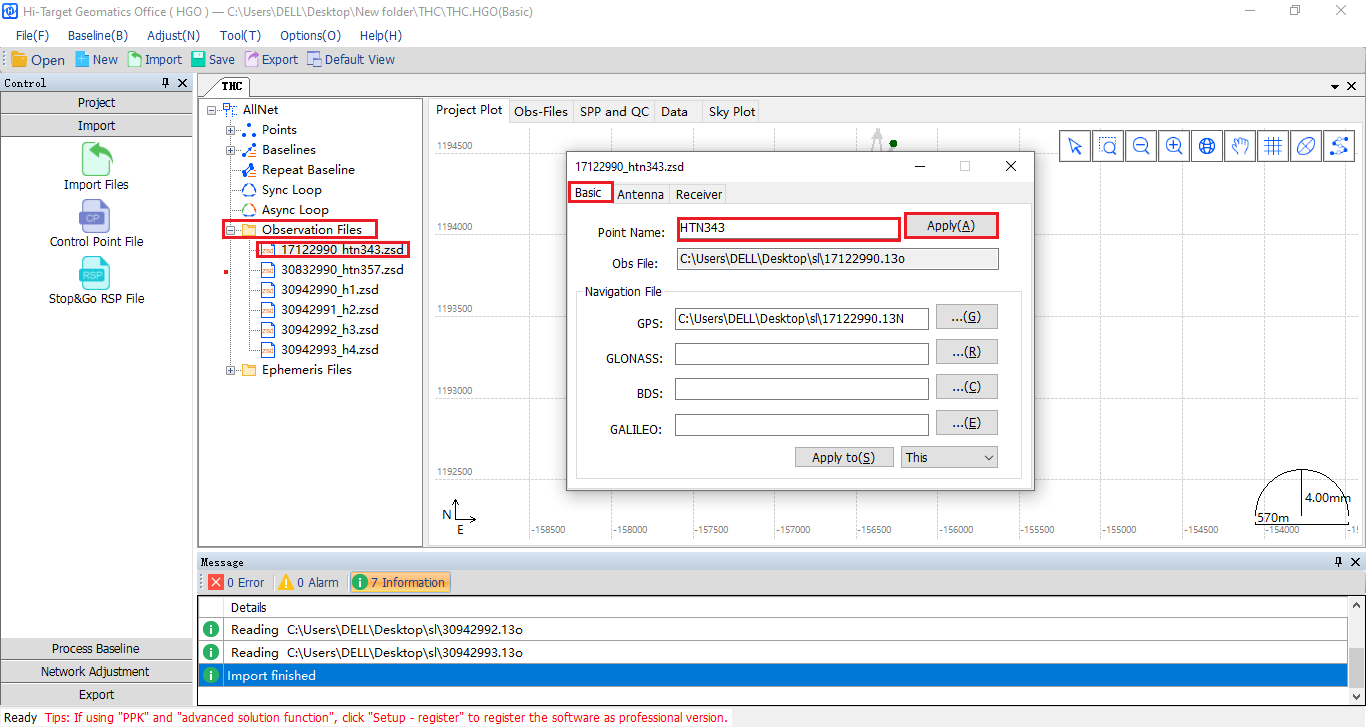Click the globe full-view icon
Viewport: 1366px width, 727px height.
pyautogui.click(x=1207, y=147)
